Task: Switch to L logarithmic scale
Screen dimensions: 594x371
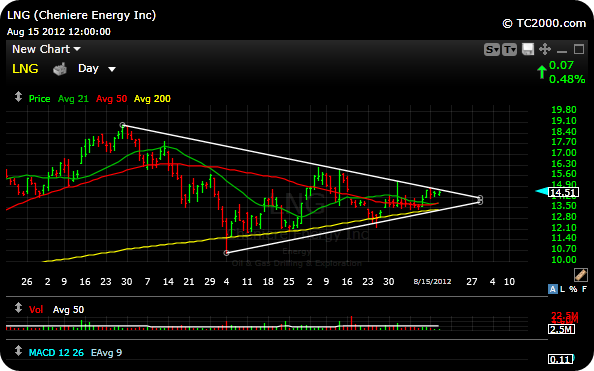Action: pos(563,289)
